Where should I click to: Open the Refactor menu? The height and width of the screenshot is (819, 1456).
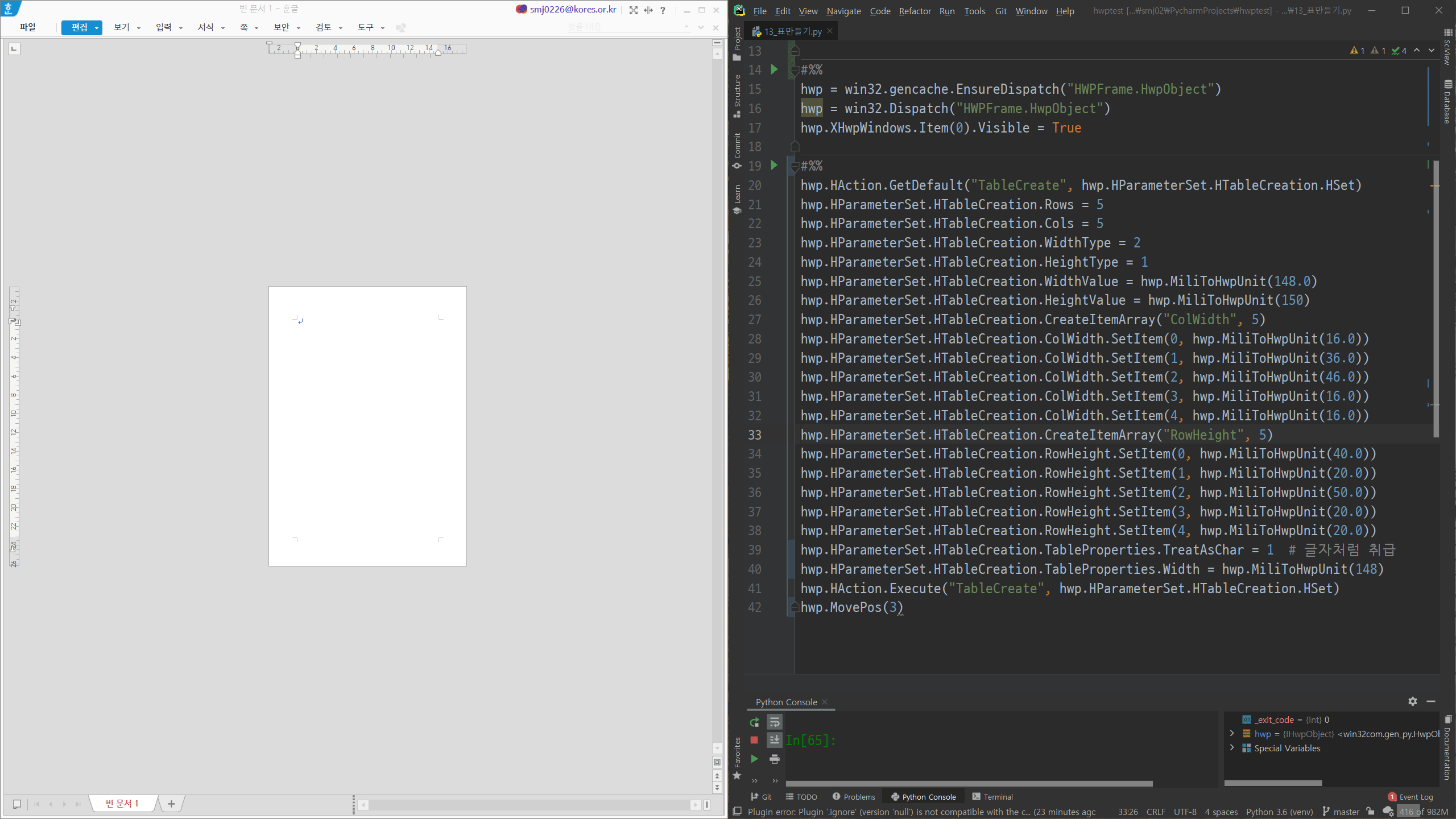click(915, 11)
